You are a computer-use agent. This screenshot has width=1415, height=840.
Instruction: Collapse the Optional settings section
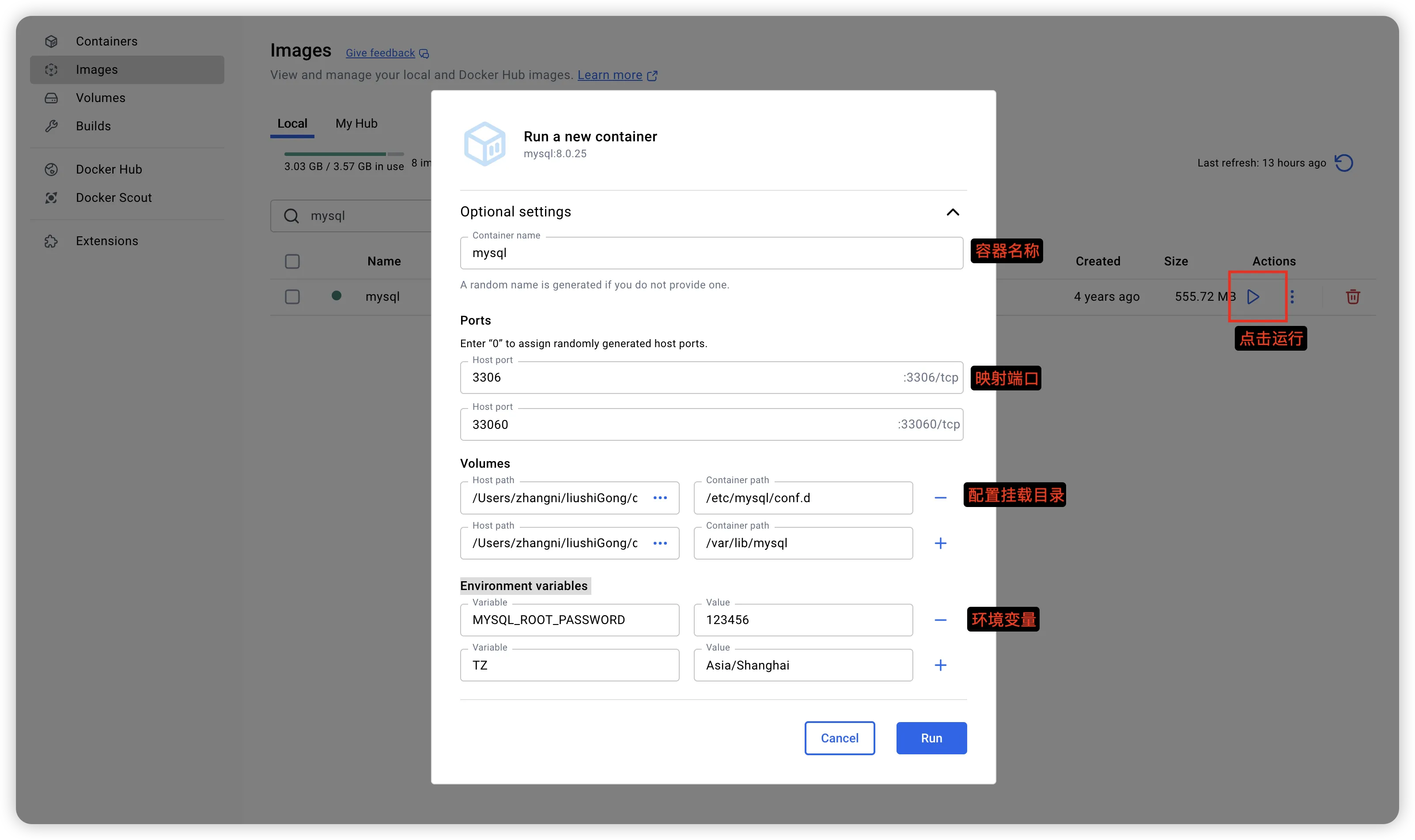[953, 212]
